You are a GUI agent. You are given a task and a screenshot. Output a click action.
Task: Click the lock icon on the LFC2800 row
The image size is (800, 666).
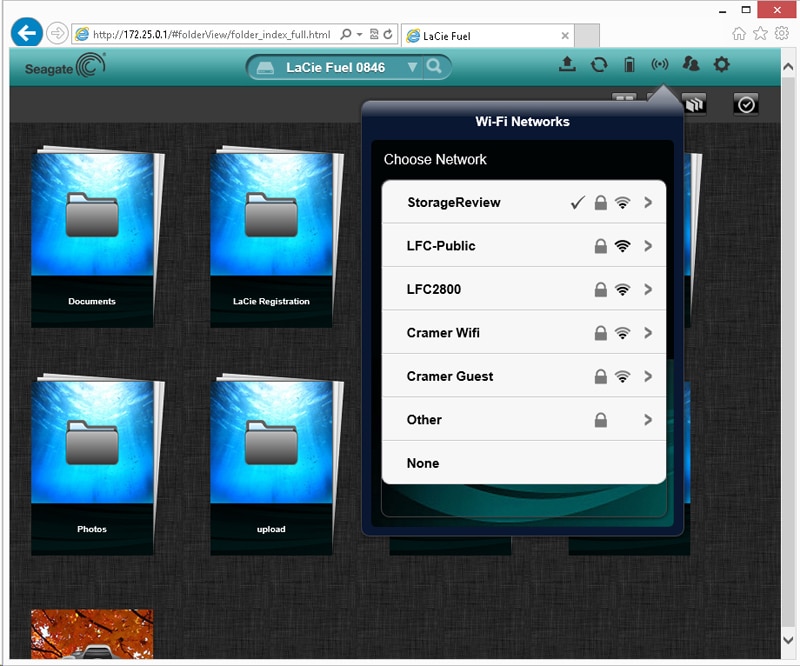[601, 289]
